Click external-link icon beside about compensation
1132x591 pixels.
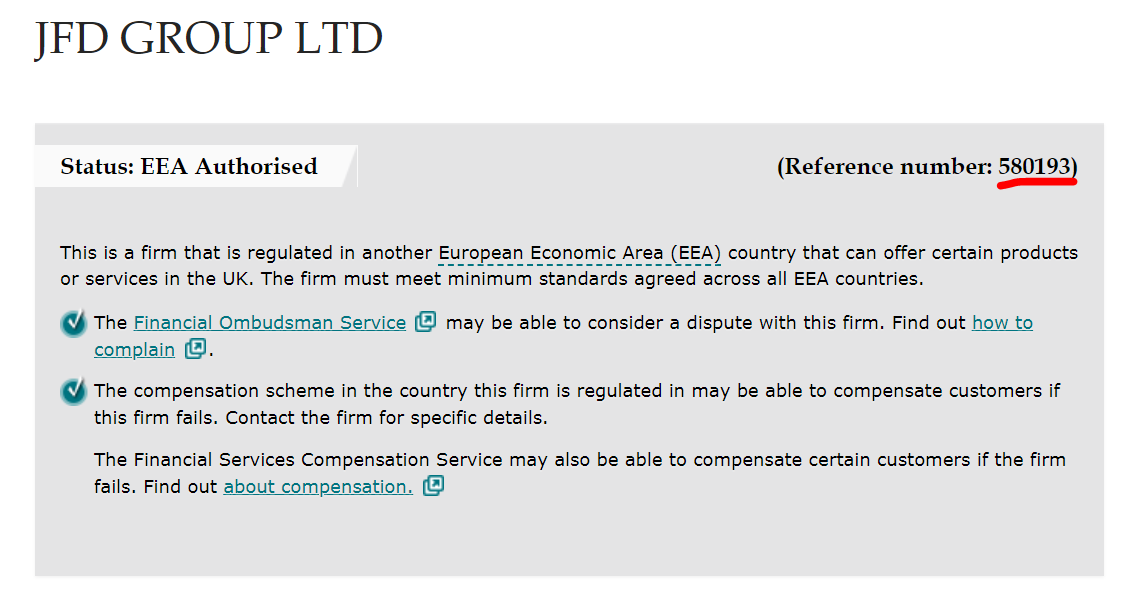pyautogui.click(x=433, y=486)
